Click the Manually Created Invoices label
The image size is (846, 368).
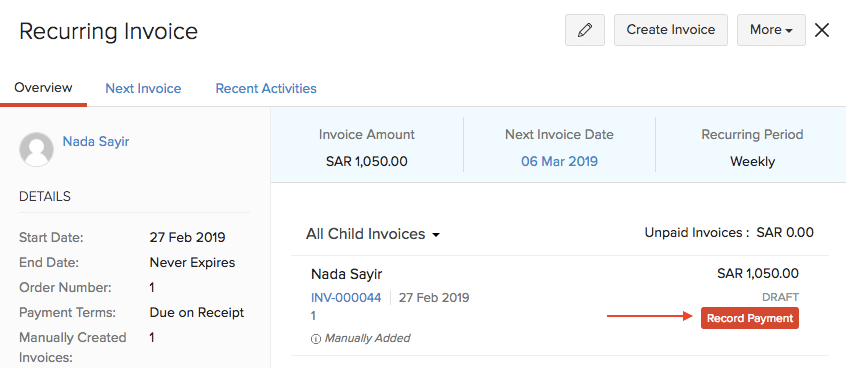(73, 347)
